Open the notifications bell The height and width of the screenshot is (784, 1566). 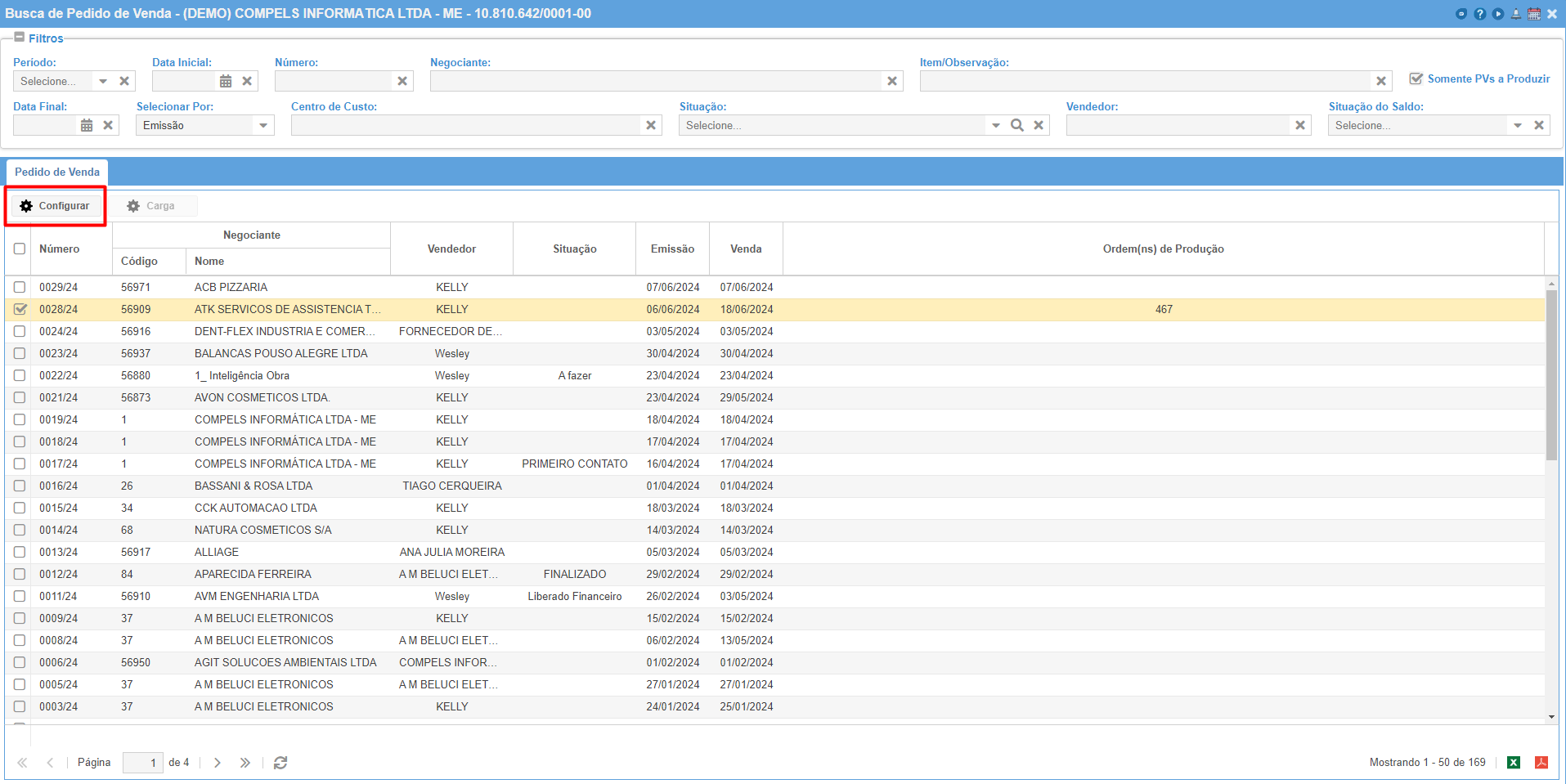point(1516,14)
